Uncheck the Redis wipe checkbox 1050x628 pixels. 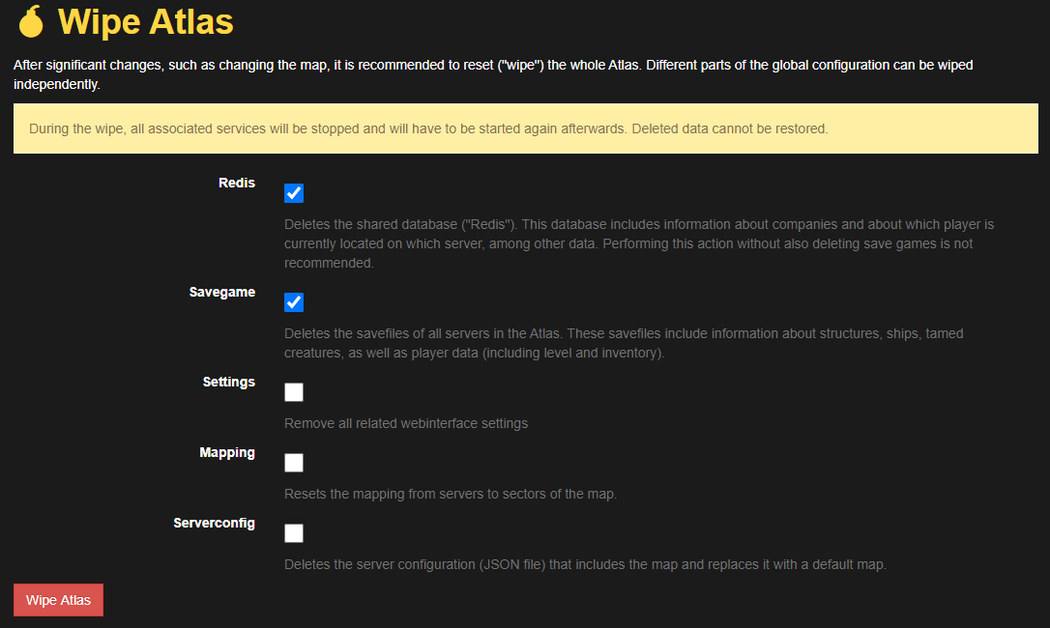[x=293, y=192]
